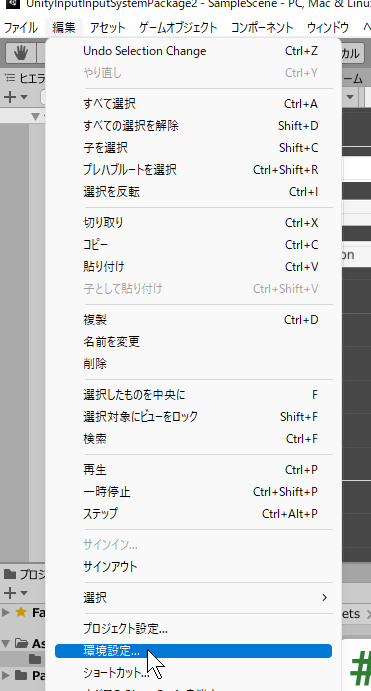Open the ゲームオブジェクト menu
Viewport: 371px width, 691px height.
[x=178, y=28]
